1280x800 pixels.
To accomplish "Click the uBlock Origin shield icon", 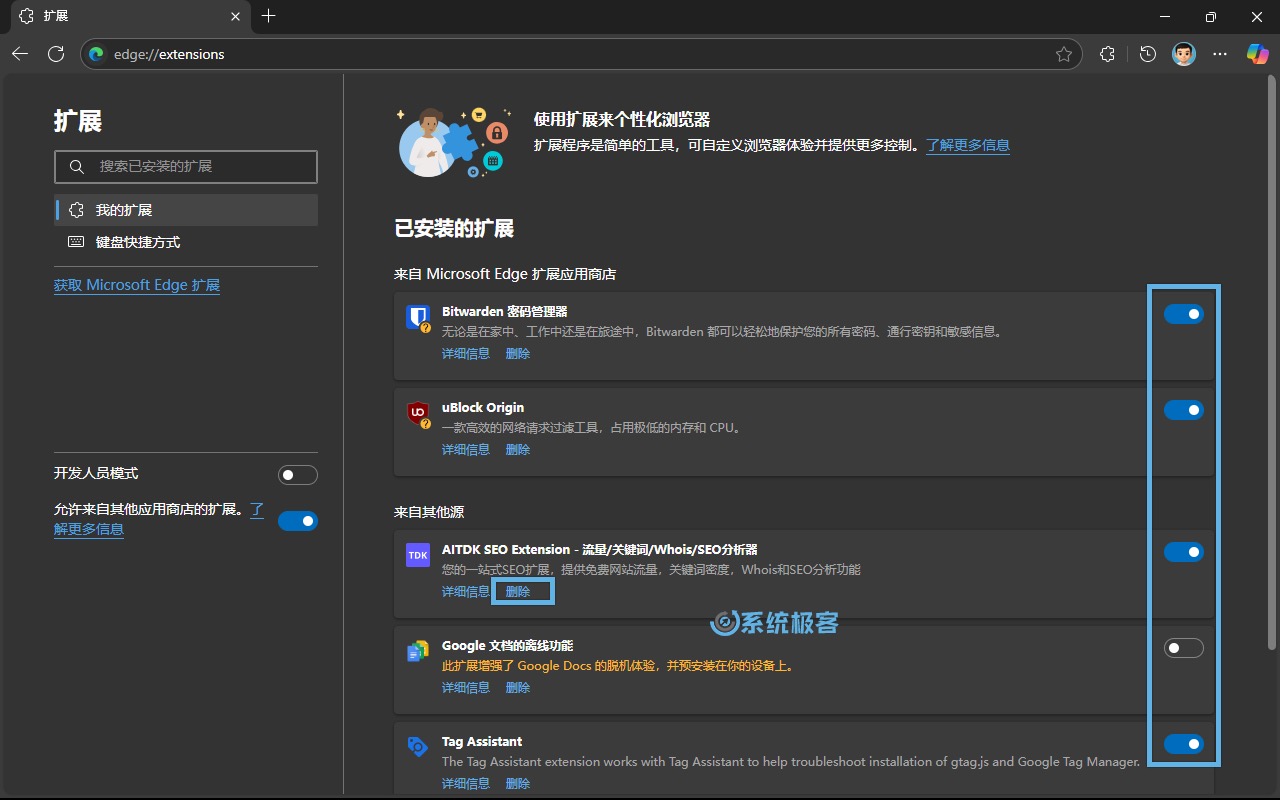I will coord(418,414).
